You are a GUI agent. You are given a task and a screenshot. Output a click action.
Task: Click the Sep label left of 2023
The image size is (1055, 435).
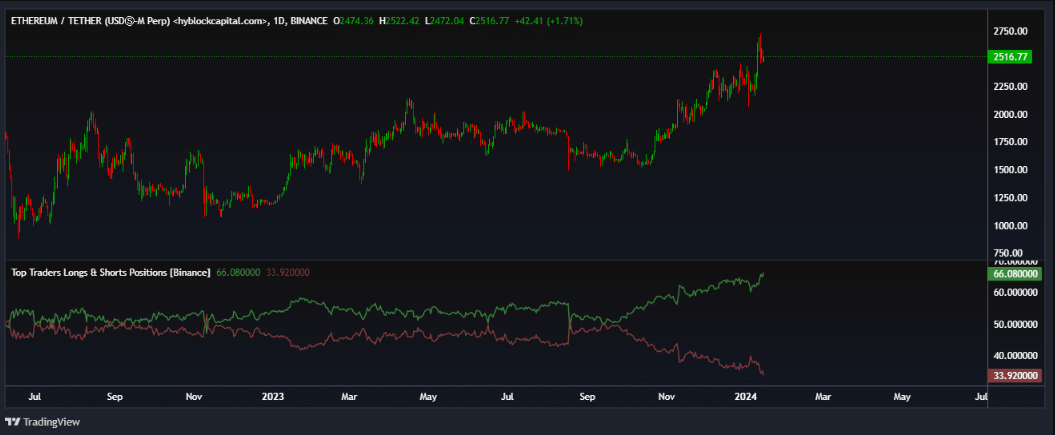[x=115, y=397]
